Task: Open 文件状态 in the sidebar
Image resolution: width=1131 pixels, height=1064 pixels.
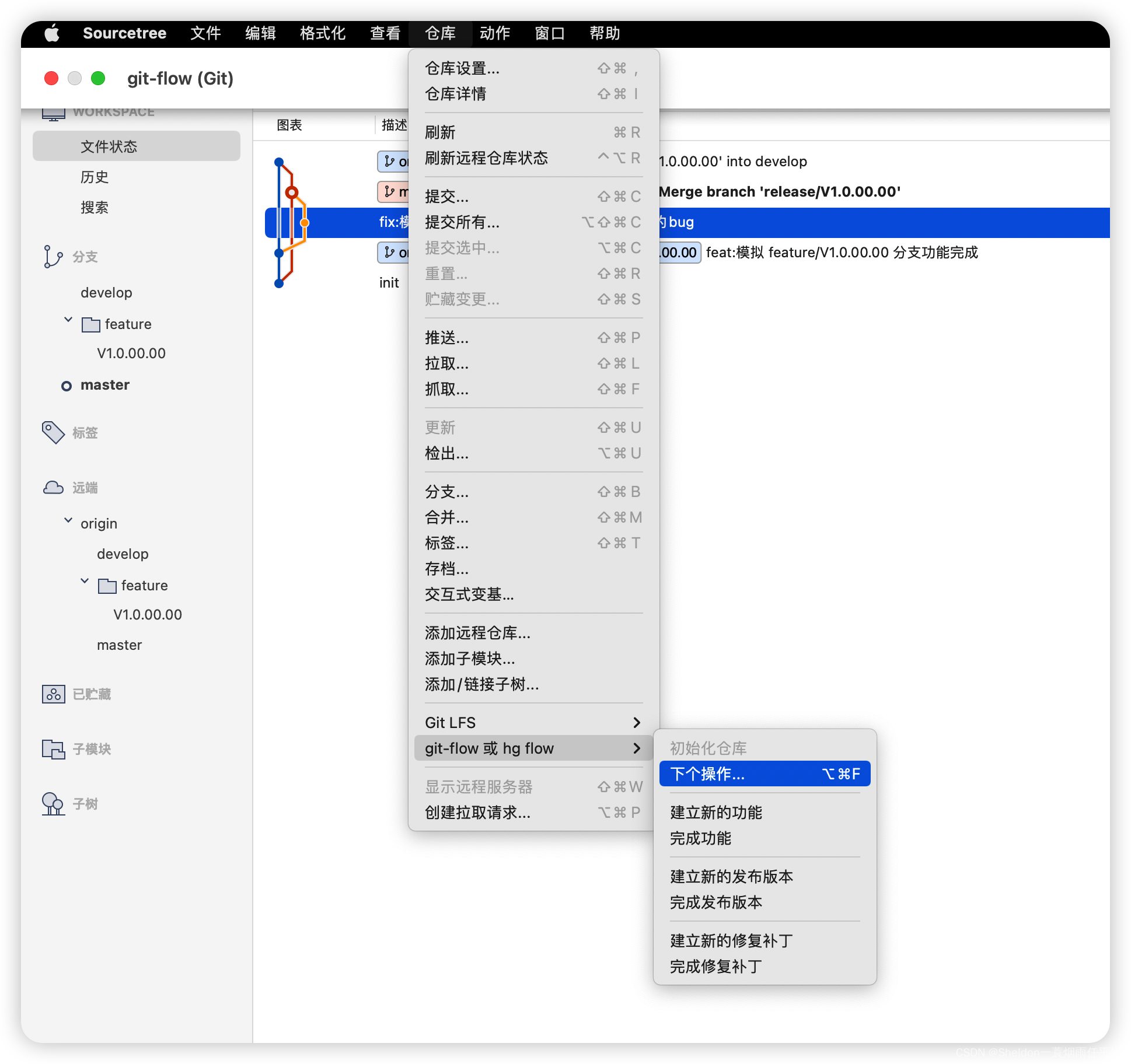Action: [137, 146]
